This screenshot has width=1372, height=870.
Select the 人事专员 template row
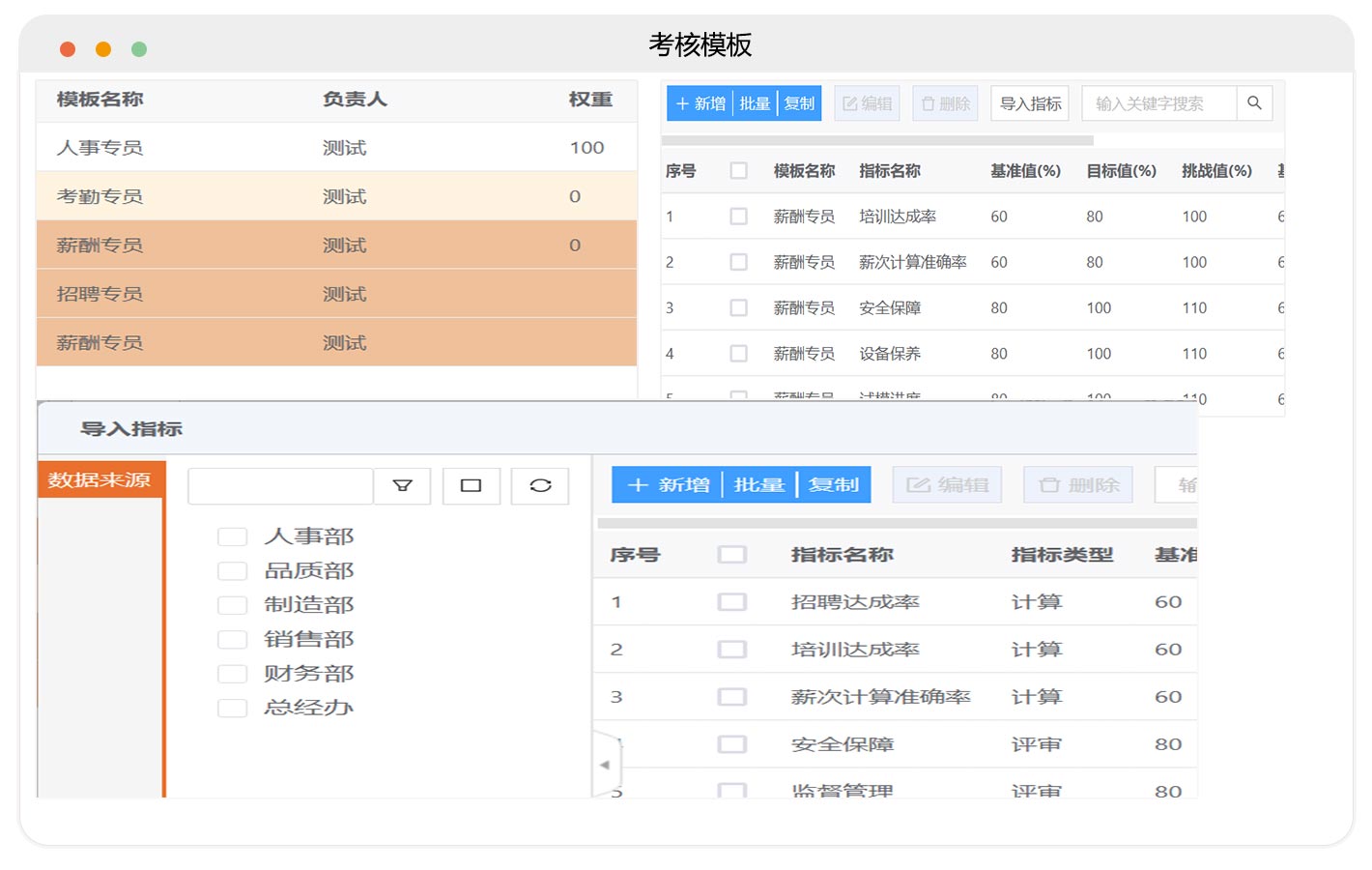(x=336, y=147)
